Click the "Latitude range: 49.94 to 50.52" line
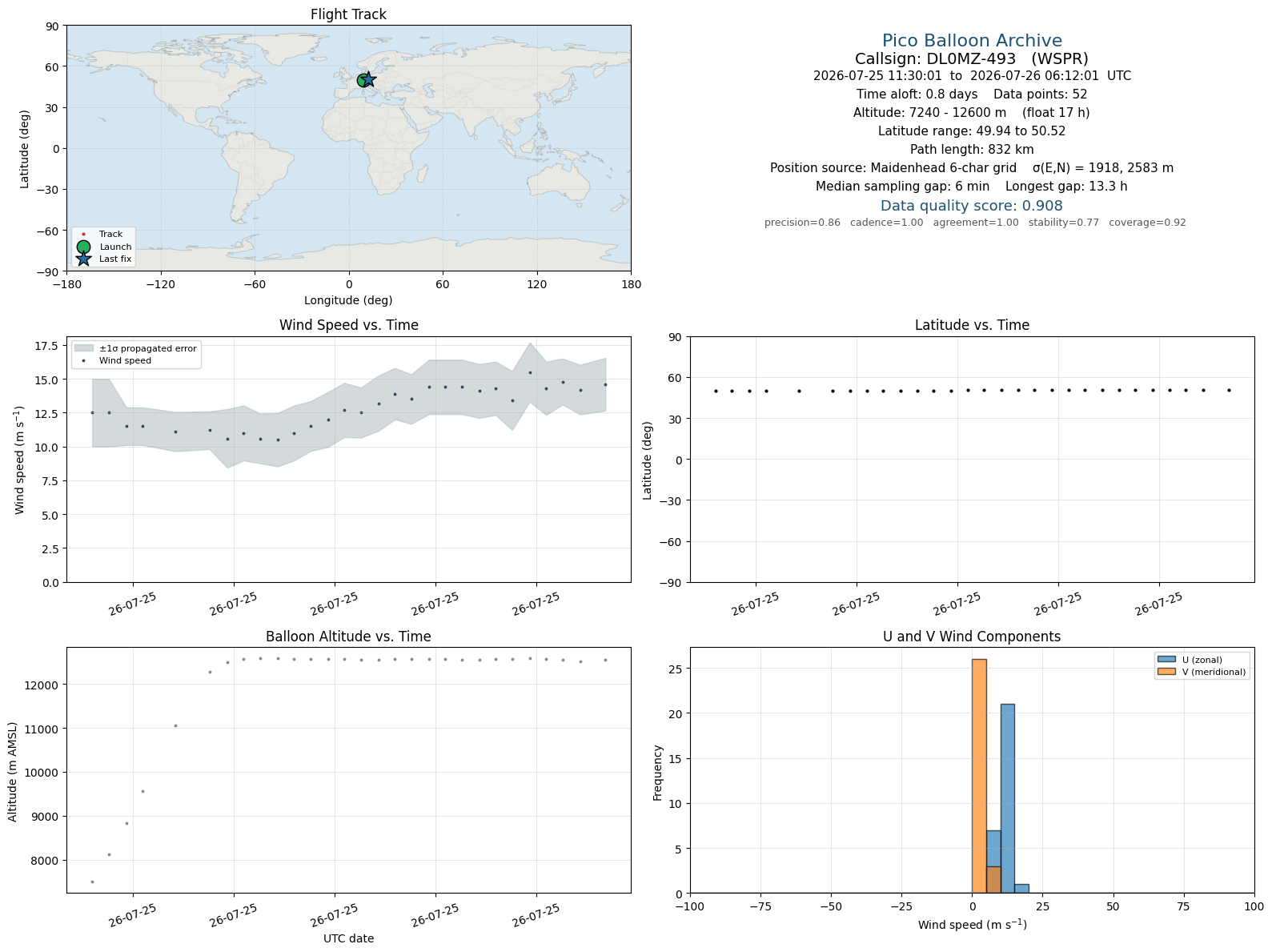This screenshot has height=952, width=1272. [972, 131]
